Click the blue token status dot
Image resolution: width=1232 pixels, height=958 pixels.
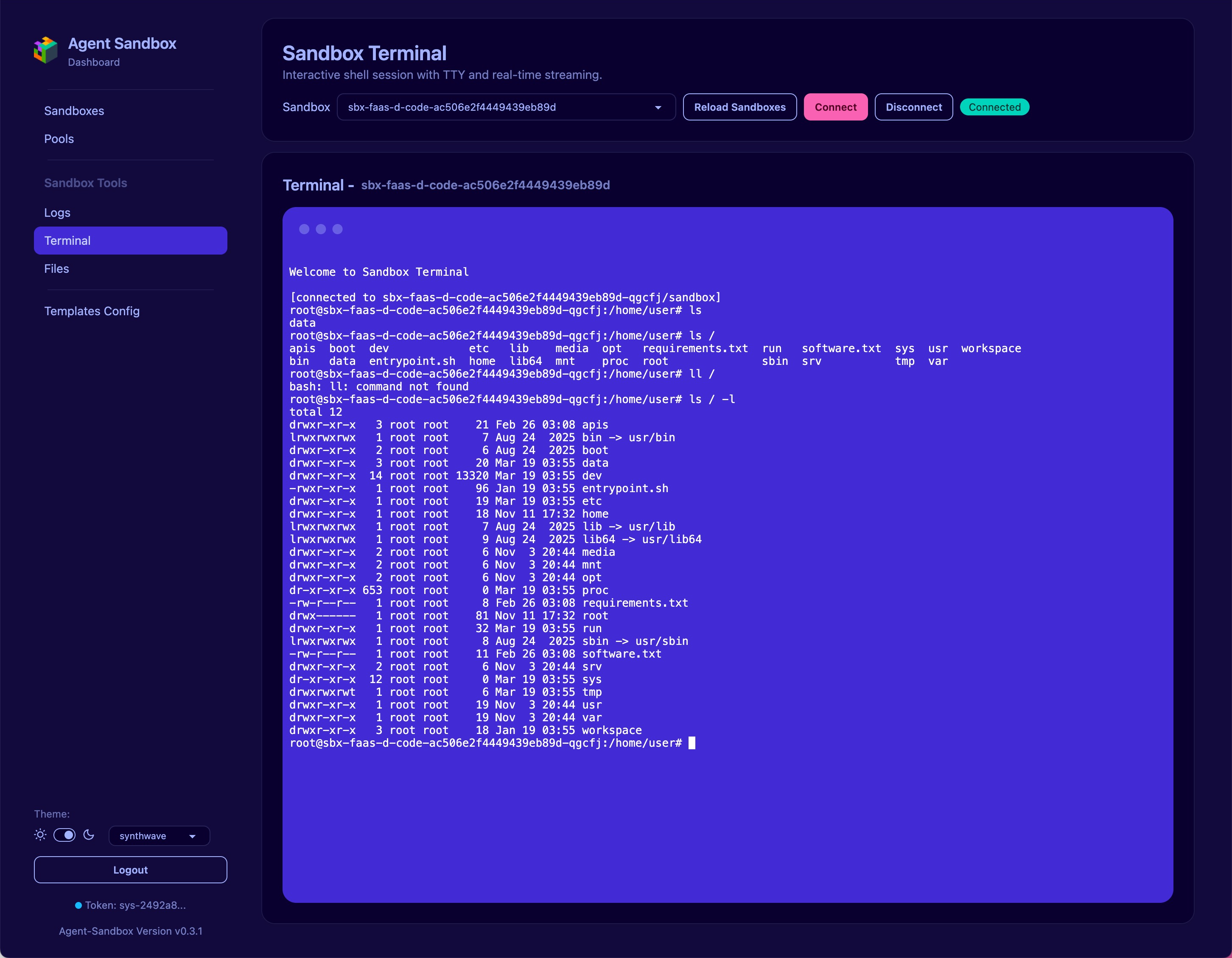(78, 905)
